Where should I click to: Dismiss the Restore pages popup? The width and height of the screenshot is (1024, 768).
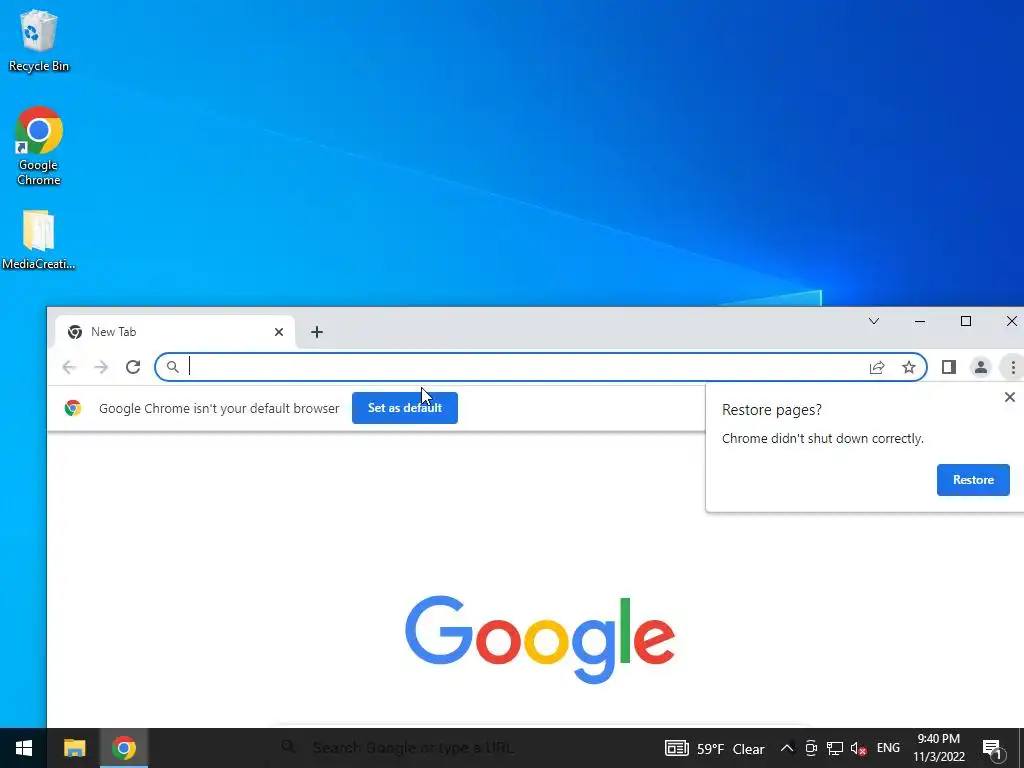click(x=1010, y=397)
